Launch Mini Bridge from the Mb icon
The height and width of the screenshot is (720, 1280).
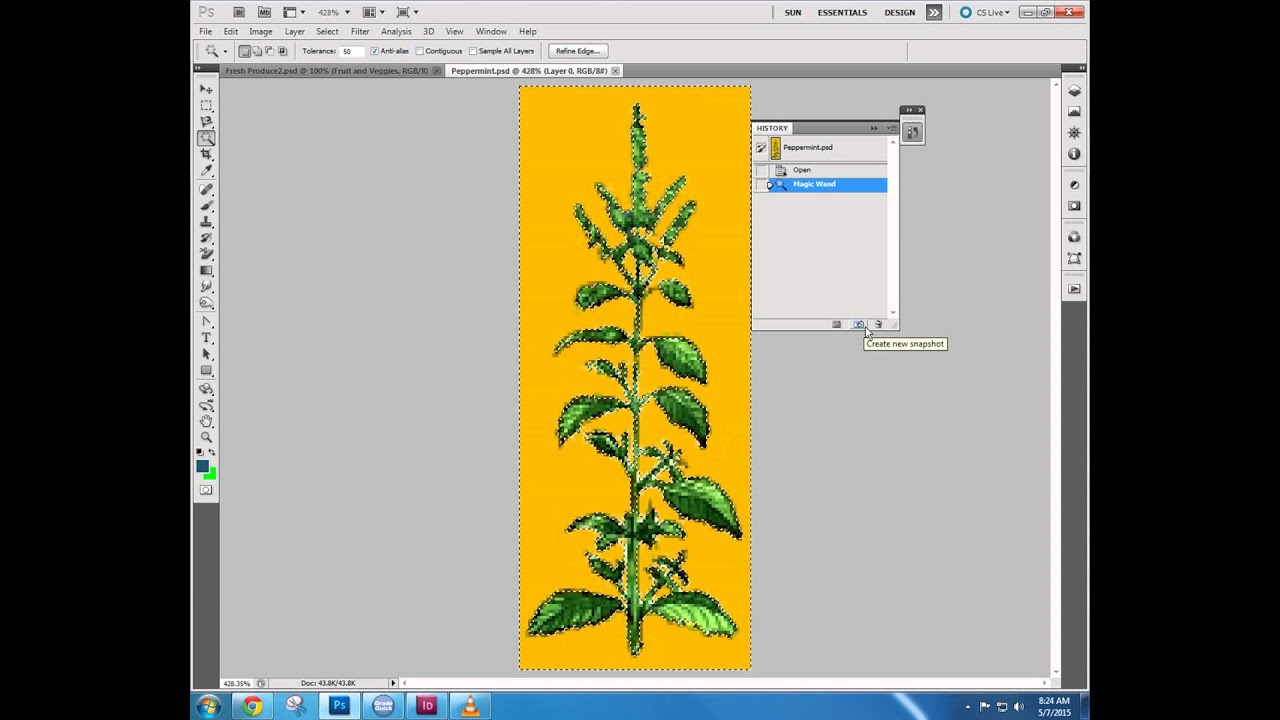pyautogui.click(x=264, y=12)
